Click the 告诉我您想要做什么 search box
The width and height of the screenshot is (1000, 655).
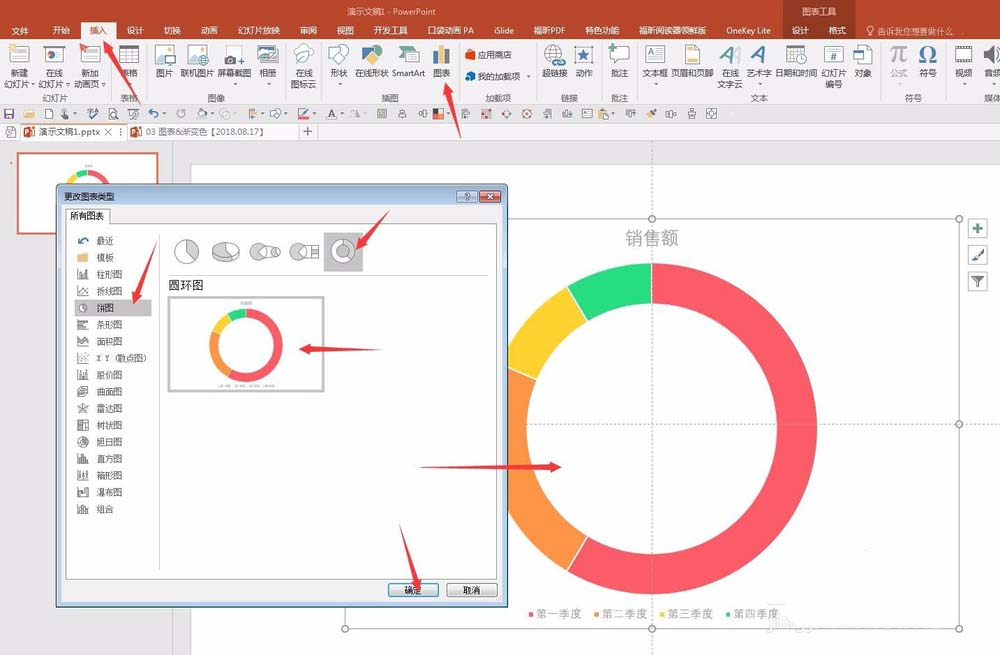tap(913, 31)
